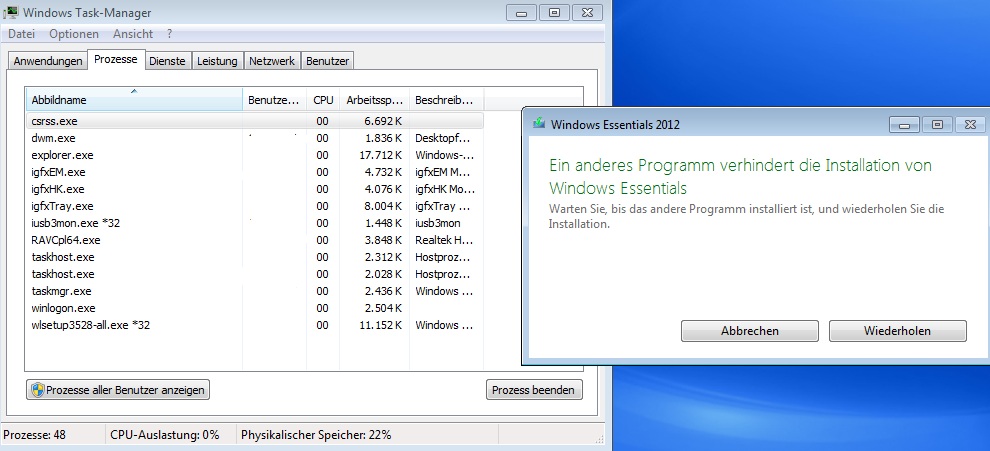
Task: Sort by the CPU column header
Action: pos(323,100)
